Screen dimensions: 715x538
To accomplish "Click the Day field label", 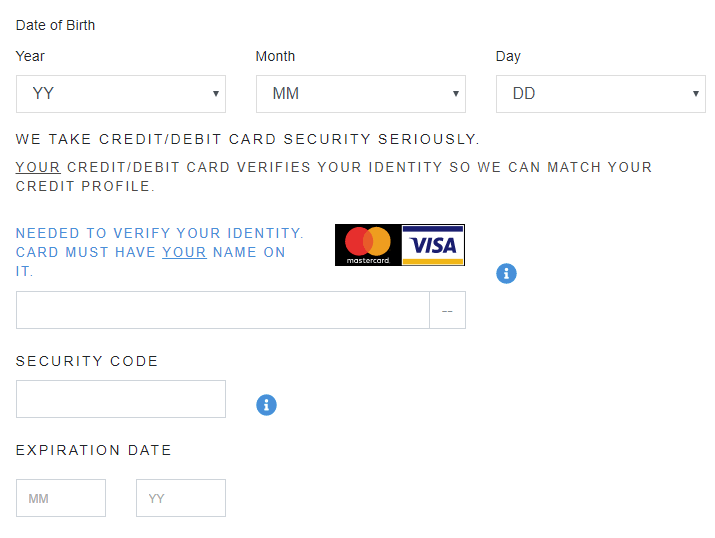I will [x=508, y=56].
